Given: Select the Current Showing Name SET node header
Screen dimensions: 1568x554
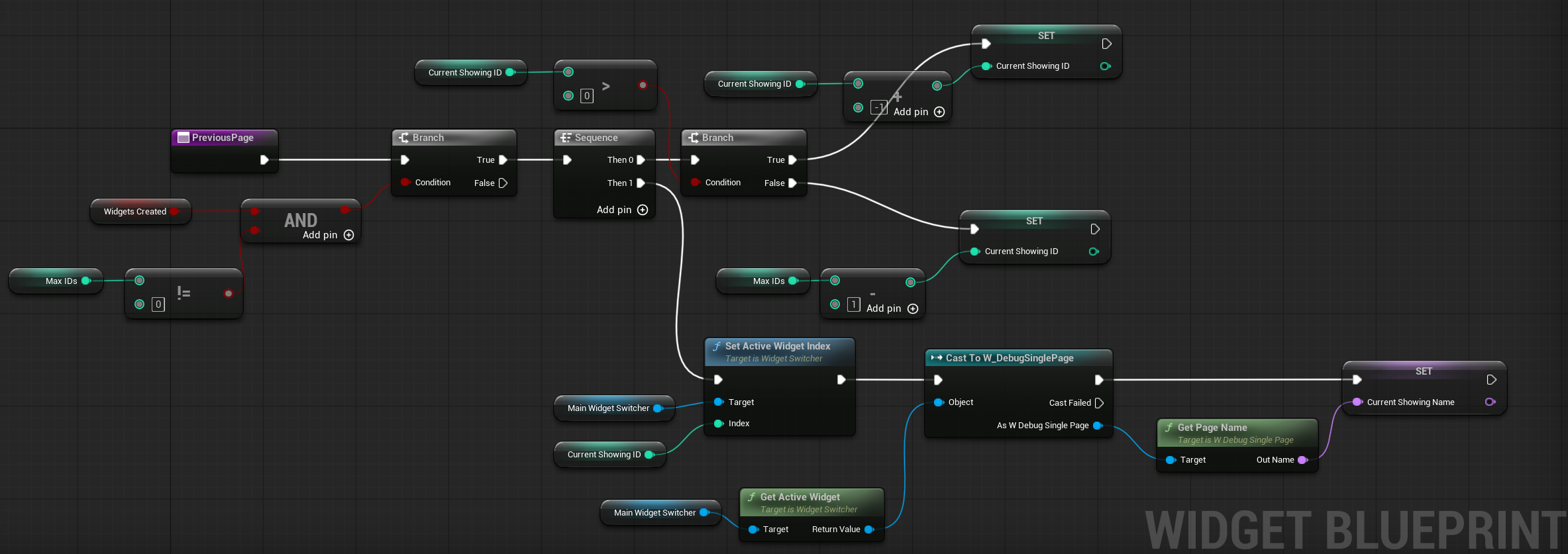Looking at the screenshot, I should pos(1423,371).
